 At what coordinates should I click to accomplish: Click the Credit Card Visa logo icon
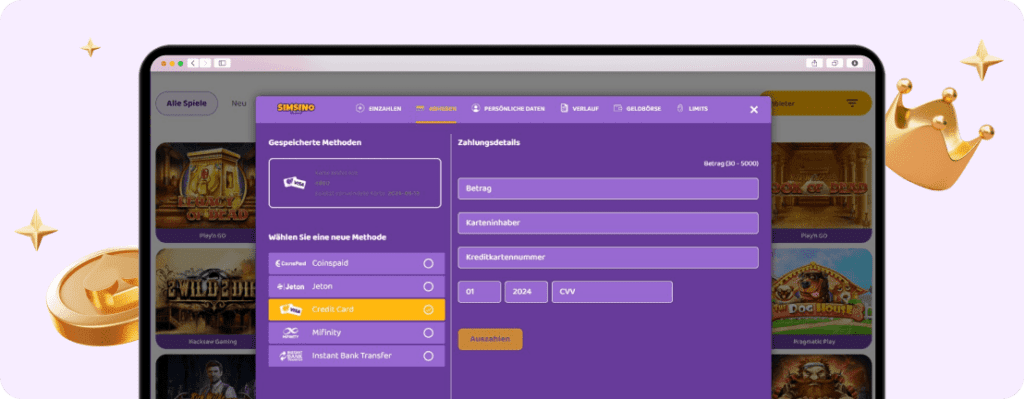pyautogui.click(x=291, y=310)
